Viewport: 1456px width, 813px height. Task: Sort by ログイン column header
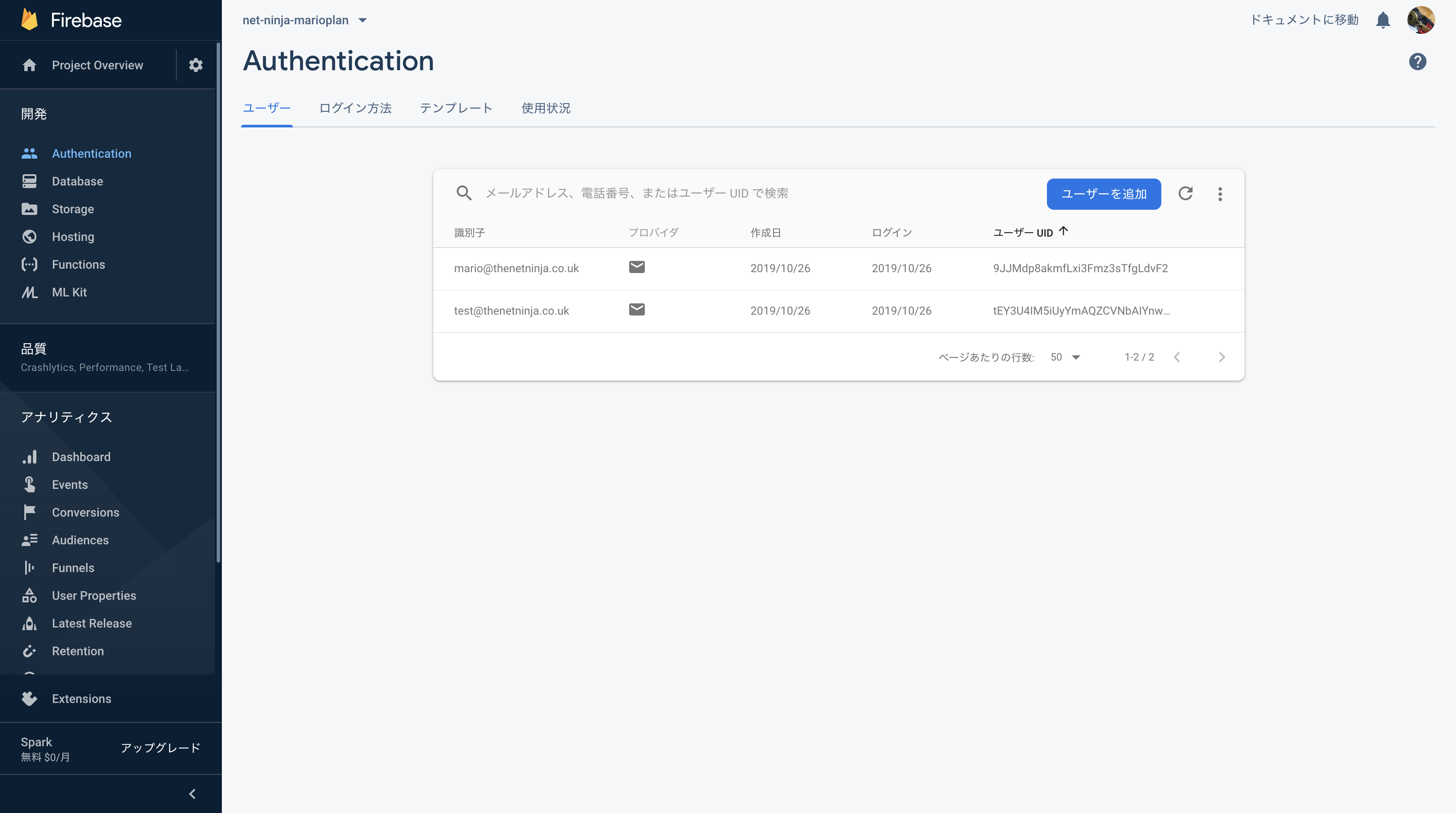coord(891,232)
